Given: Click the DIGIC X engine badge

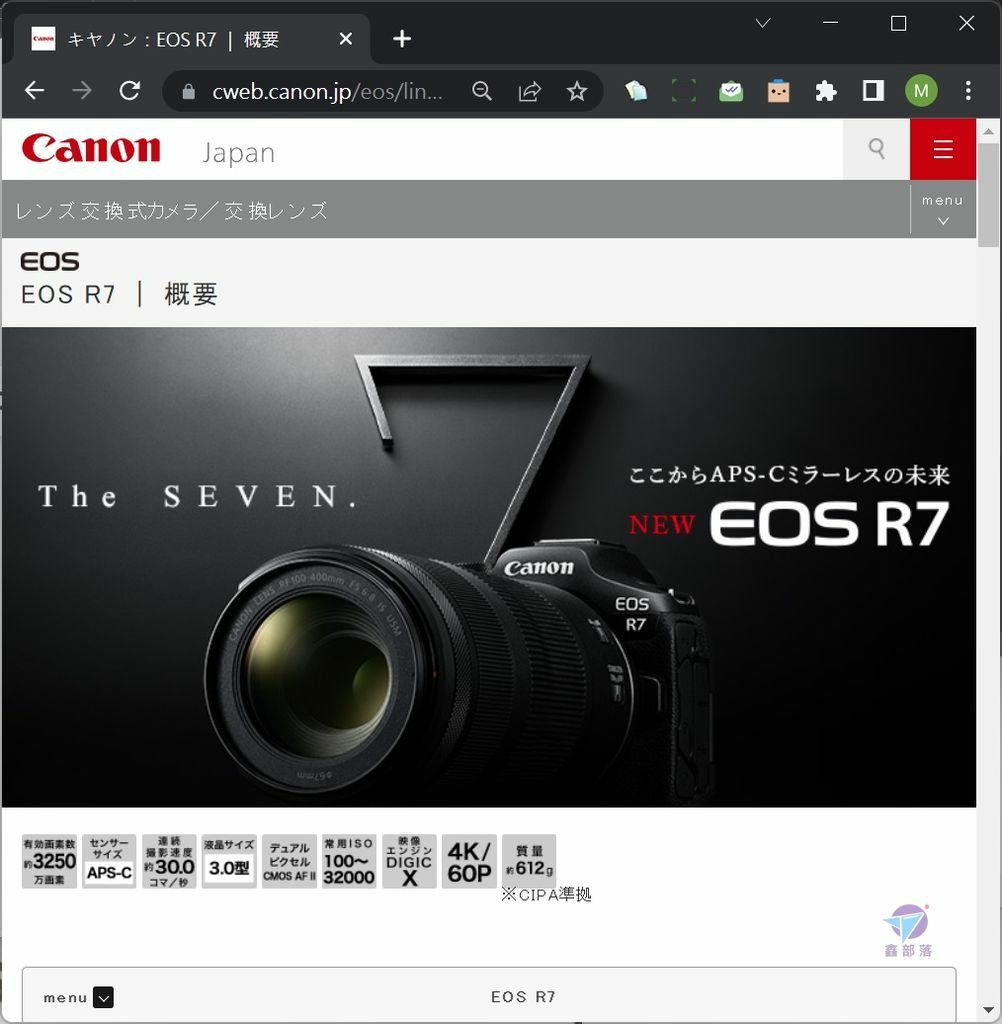Looking at the screenshot, I should [409, 861].
